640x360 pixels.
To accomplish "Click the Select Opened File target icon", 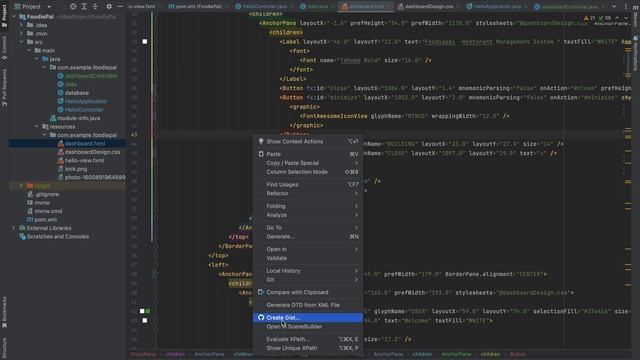I will pos(73,7).
